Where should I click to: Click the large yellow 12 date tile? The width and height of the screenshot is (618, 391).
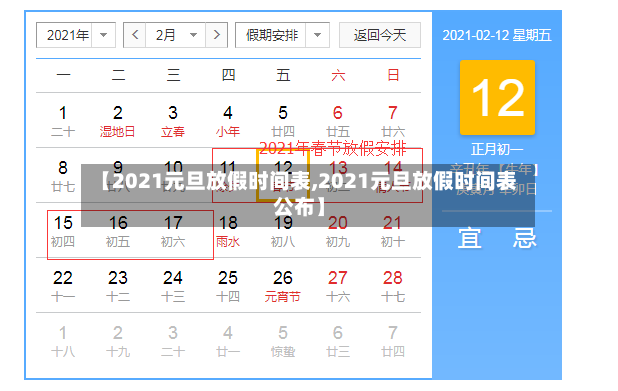[x=497, y=97]
